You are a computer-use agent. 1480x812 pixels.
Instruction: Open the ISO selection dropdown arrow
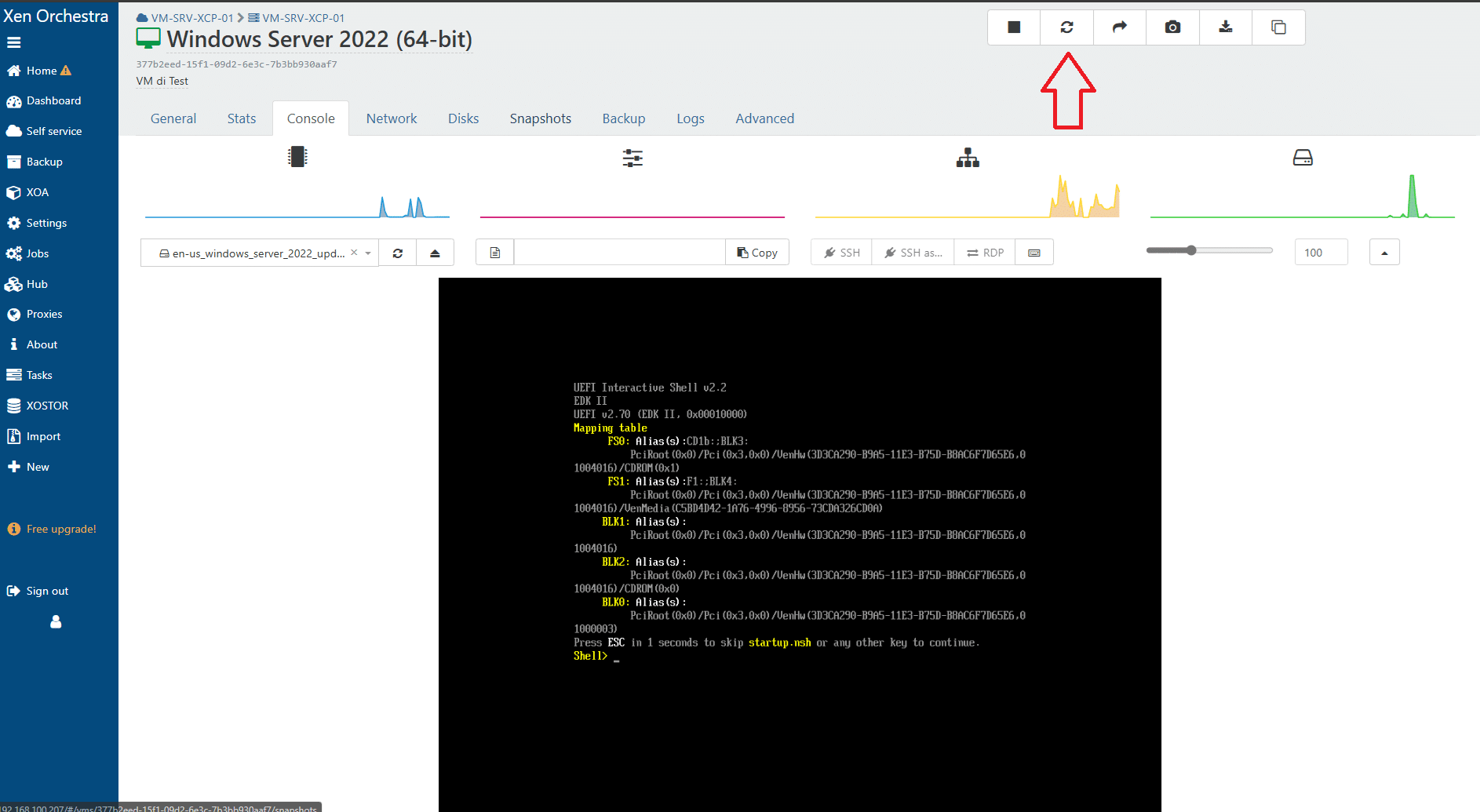(x=368, y=253)
